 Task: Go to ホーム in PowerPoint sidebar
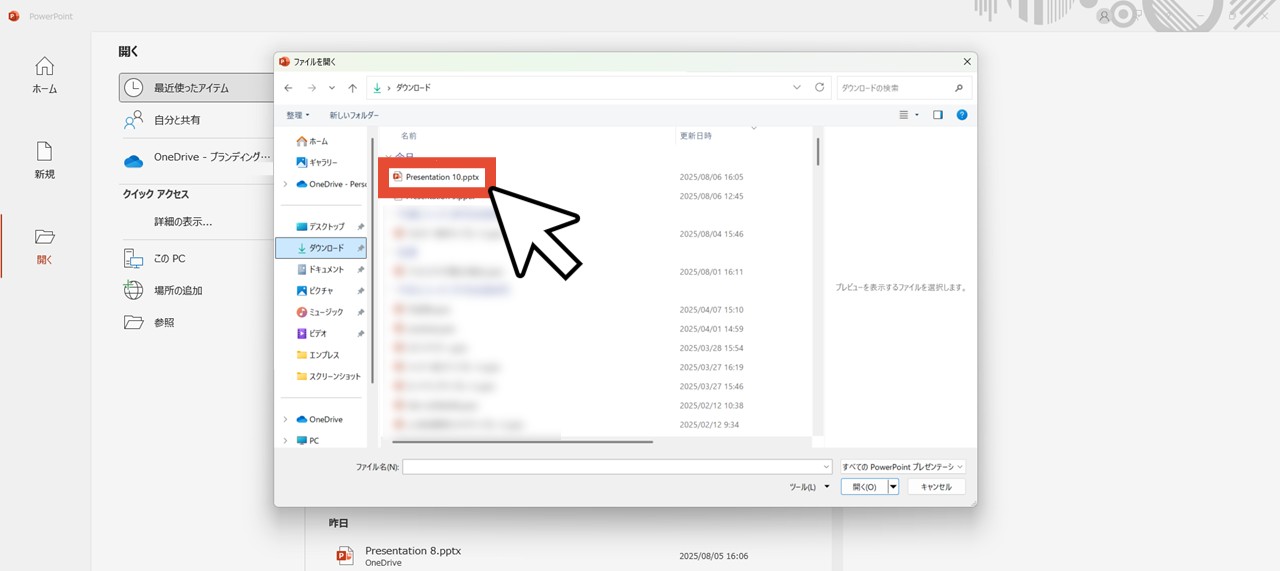click(x=45, y=75)
